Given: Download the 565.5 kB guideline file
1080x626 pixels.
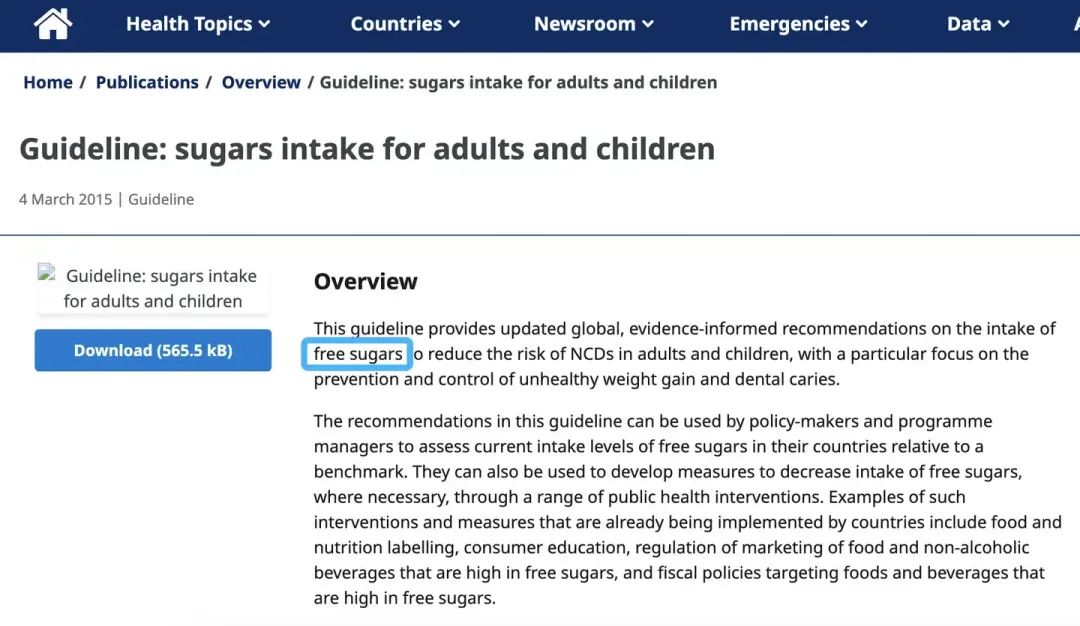Looking at the screenshot, I should click(153, 351).
